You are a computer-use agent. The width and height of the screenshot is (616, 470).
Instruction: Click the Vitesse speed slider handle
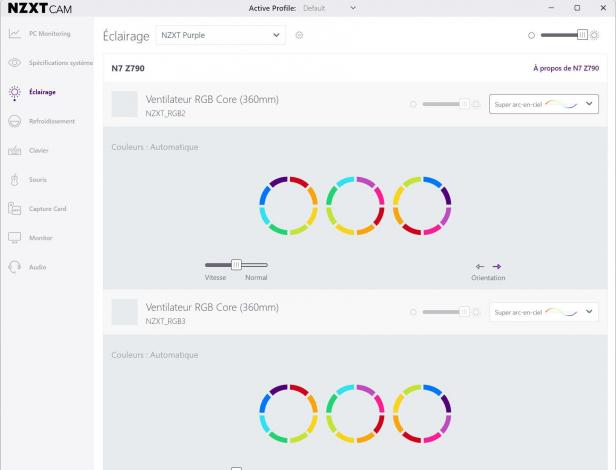[236, 265]
